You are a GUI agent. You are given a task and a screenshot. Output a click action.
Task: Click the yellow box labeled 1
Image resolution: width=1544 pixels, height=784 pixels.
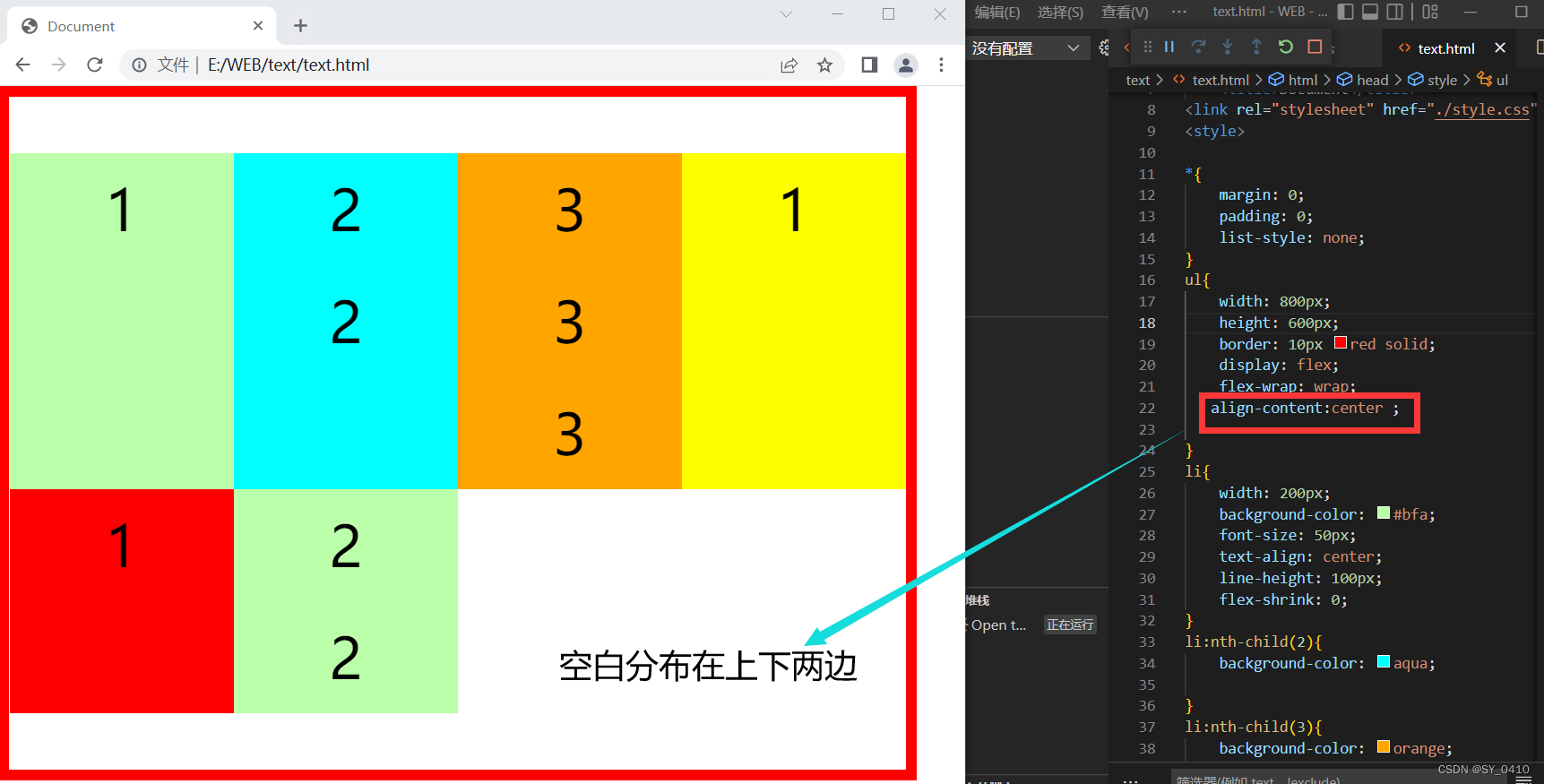click(x=794, y=321)
